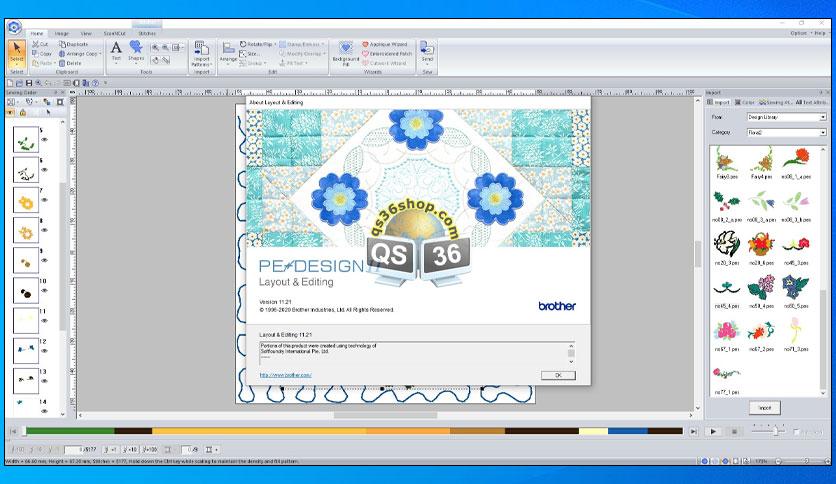Toggle visibility eye of sewing order item 12

45,351
